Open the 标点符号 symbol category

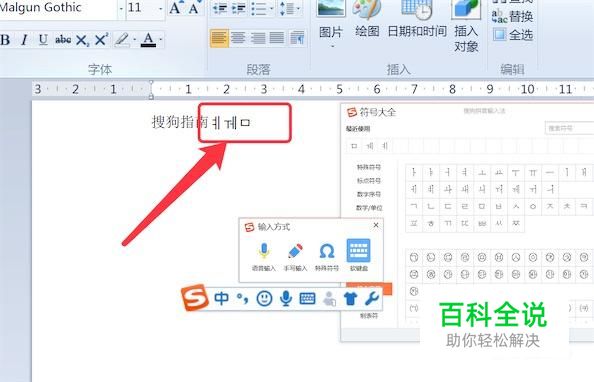tap(369, 181)
